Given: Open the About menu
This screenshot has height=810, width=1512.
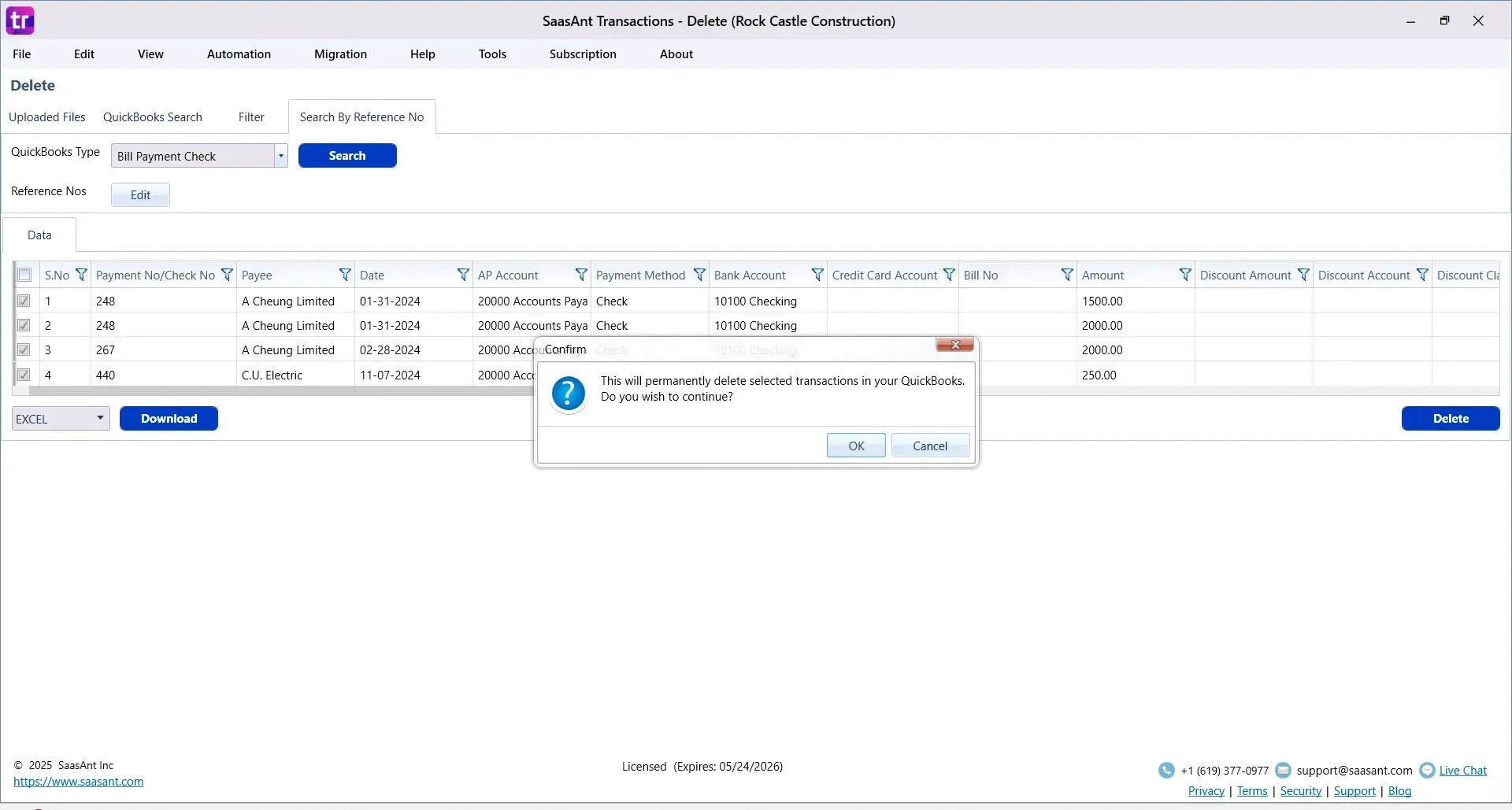Looking at the screenshot, I should [676, 54].
